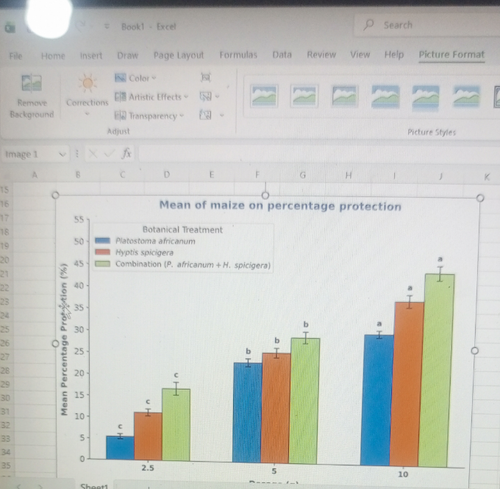Click the orange bar at dosage 5
This screenshot has height=489, width=500.
point(276,408)
